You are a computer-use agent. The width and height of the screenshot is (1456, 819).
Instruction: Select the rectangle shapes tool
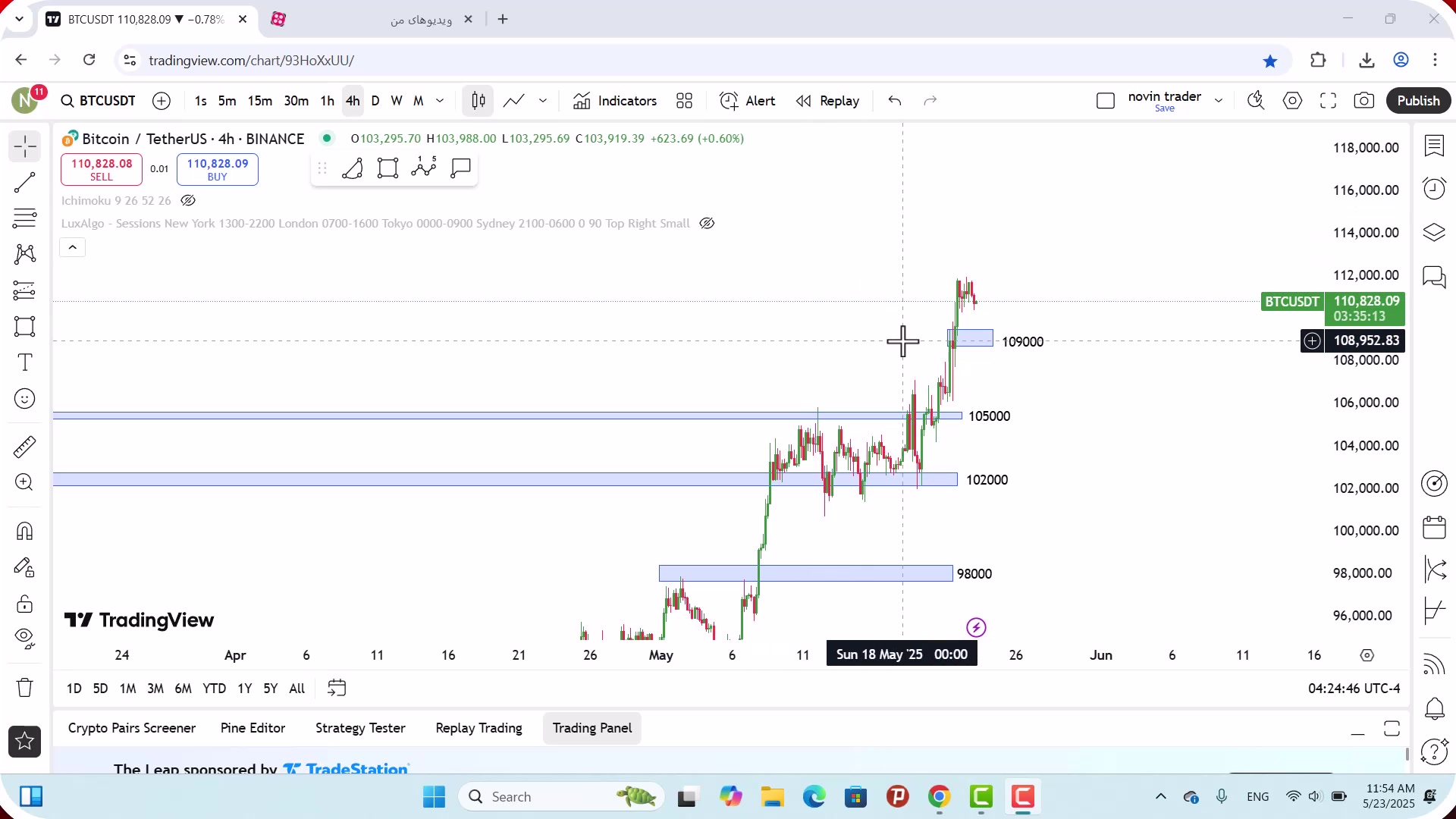click(x=25, y=327)
